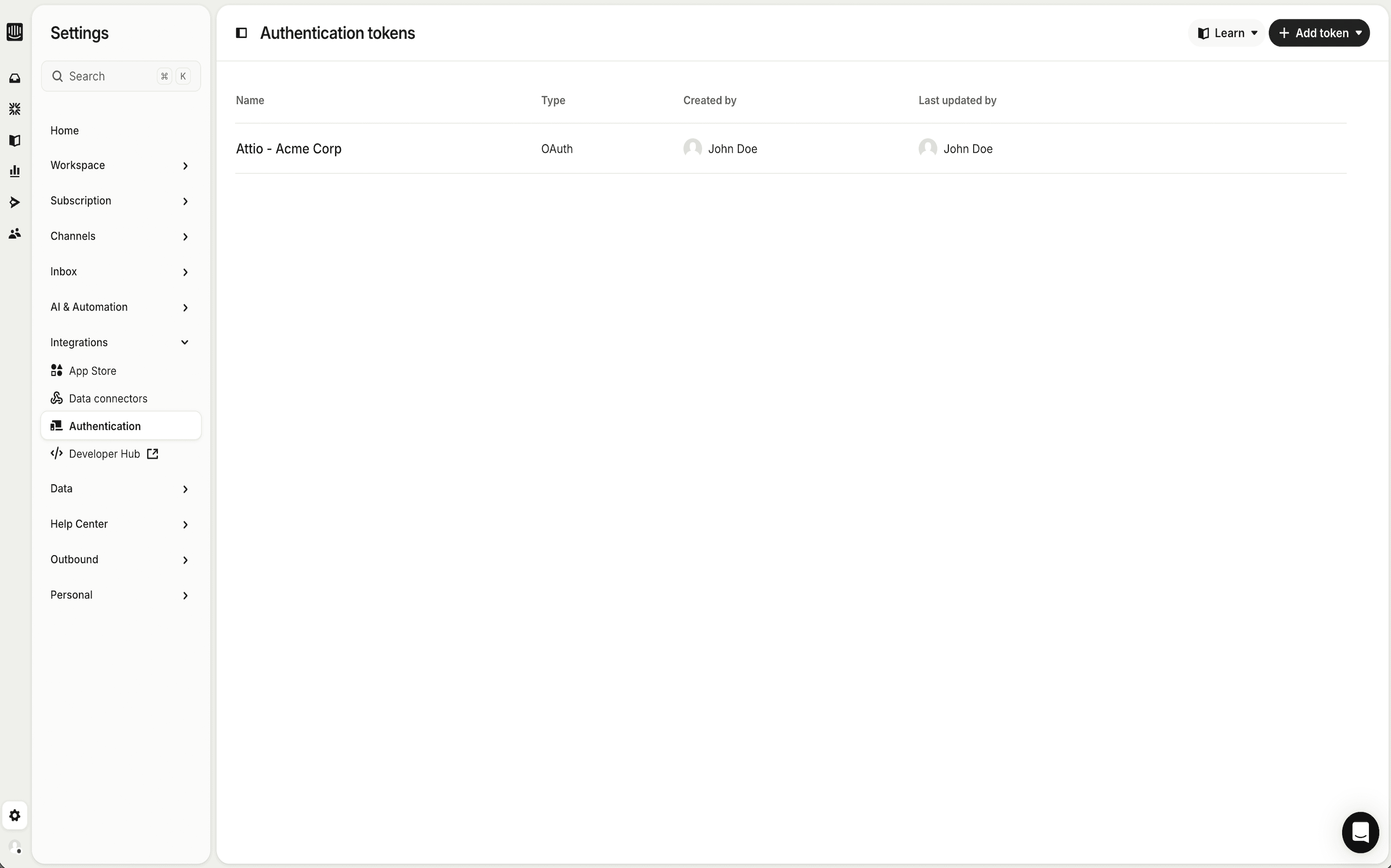The height and width of the screenshot is (868, 1391).
Task: Open the Attio - Acme Corp token
Action: pyautogui.click(x=289, y=148)
